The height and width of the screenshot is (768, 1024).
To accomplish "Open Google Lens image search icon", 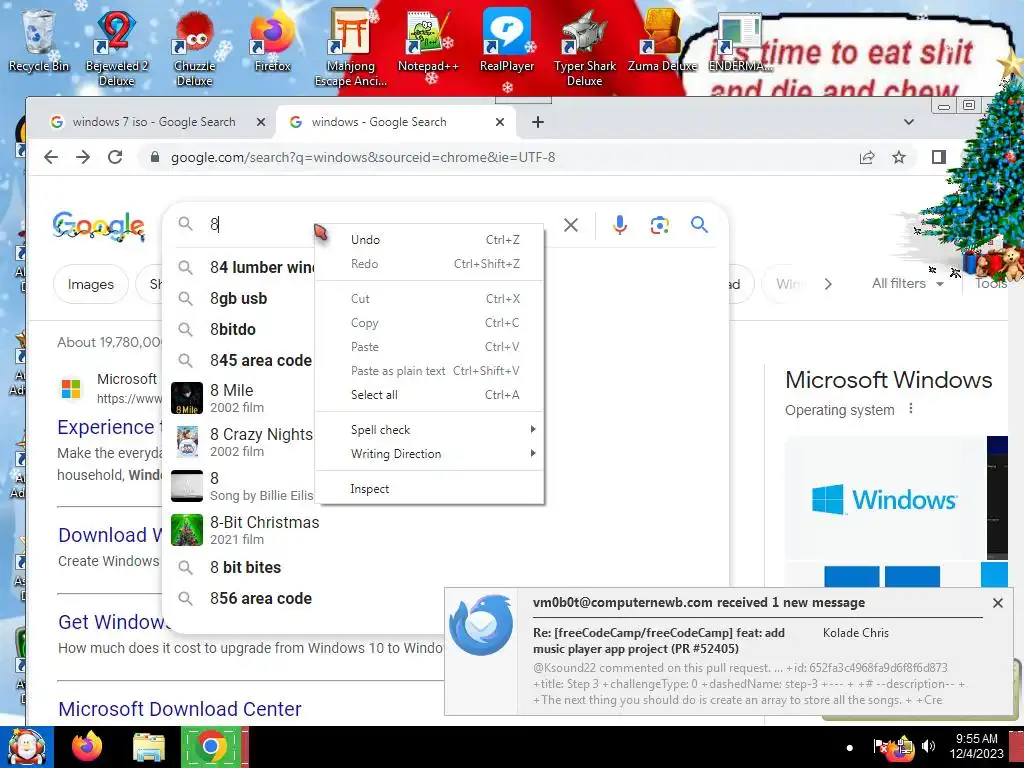I will 660,225.
